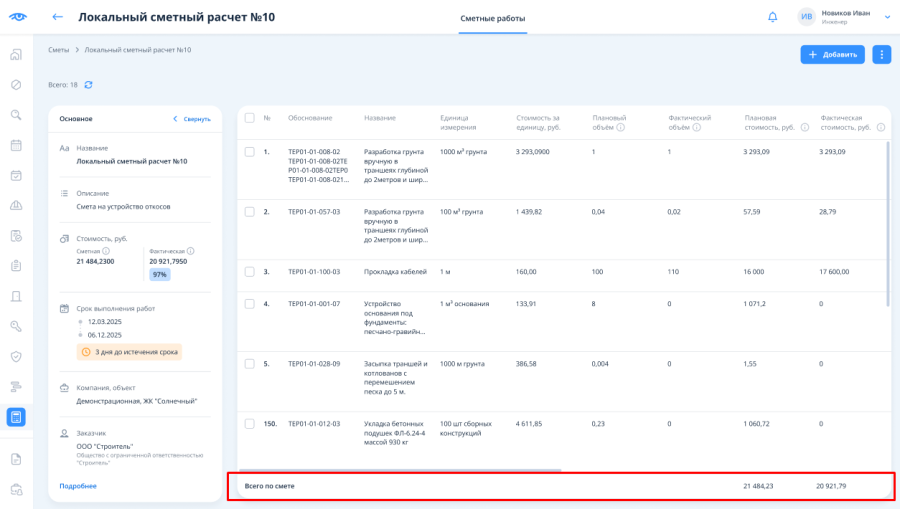
Task: Click the start date 12.03.2025
Action: (x=104, y=322)
